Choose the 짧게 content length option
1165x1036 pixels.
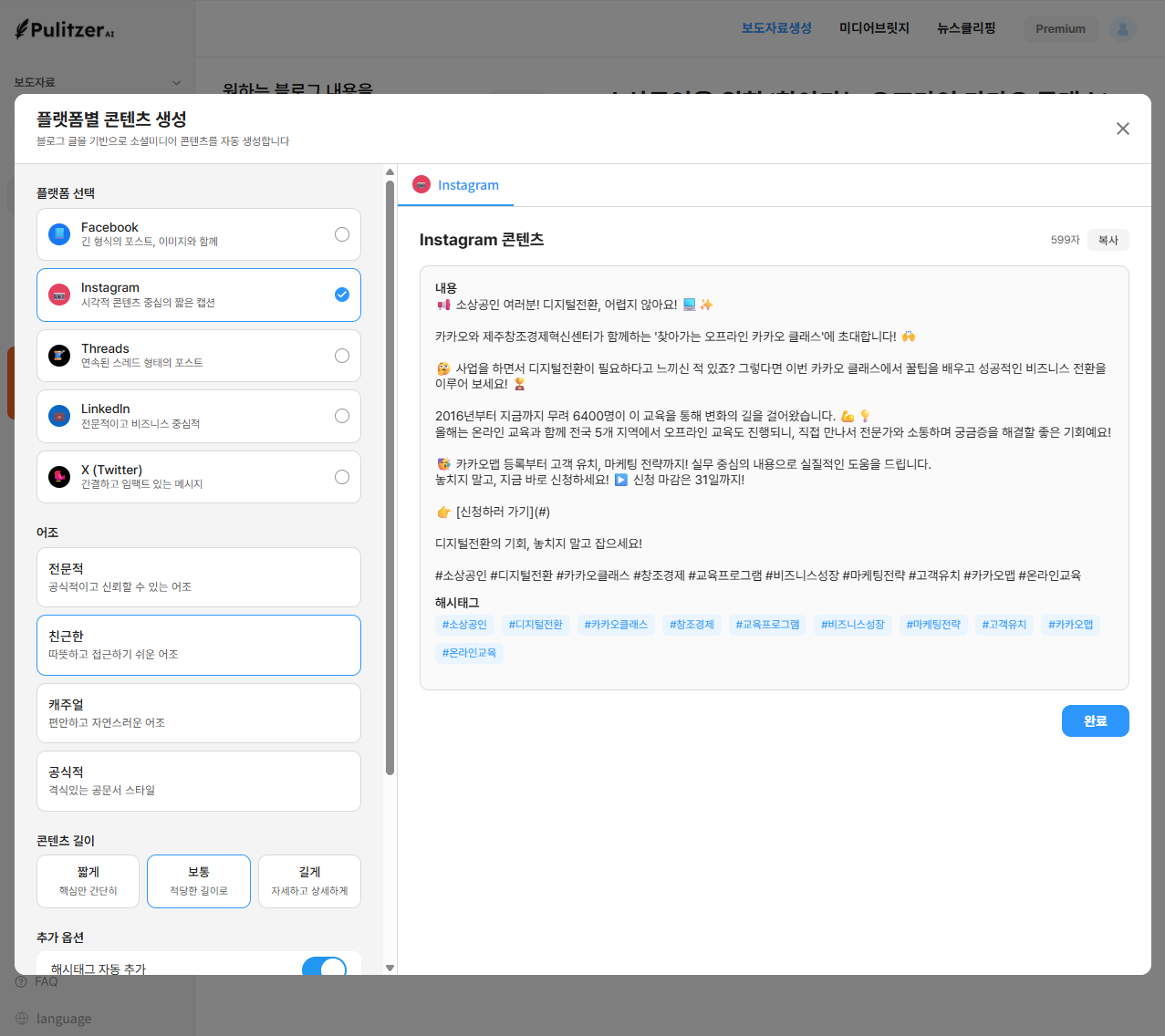pyautogui.click(x=88, y=881)
